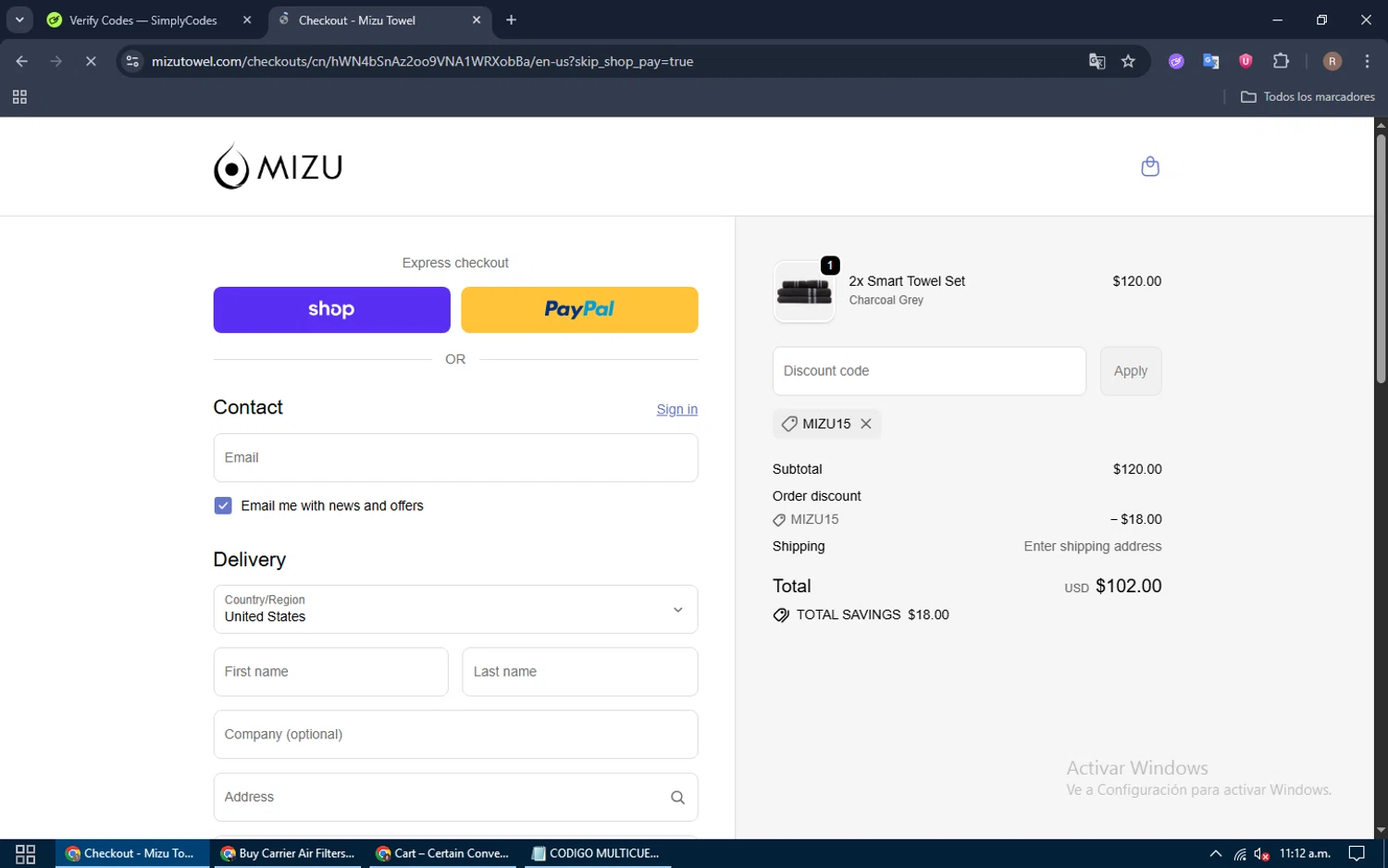Focus the Address field
The image size is (1388, 868).
coord(455,798)
